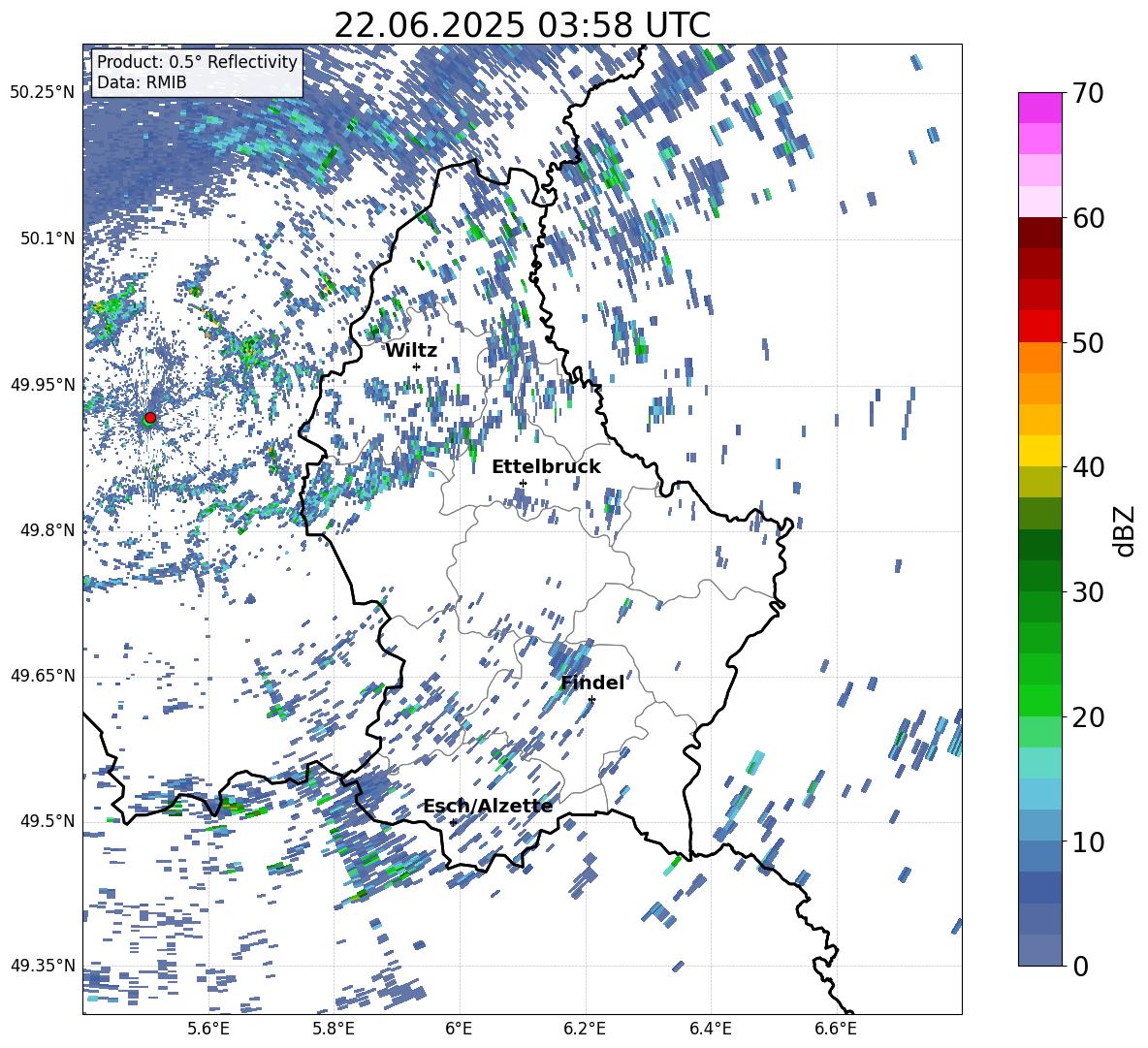Click the 6.4°E longitude label
The height and width of the screenshot is (1048, 1148).
pyautogui.click(x=710, y=1029)
